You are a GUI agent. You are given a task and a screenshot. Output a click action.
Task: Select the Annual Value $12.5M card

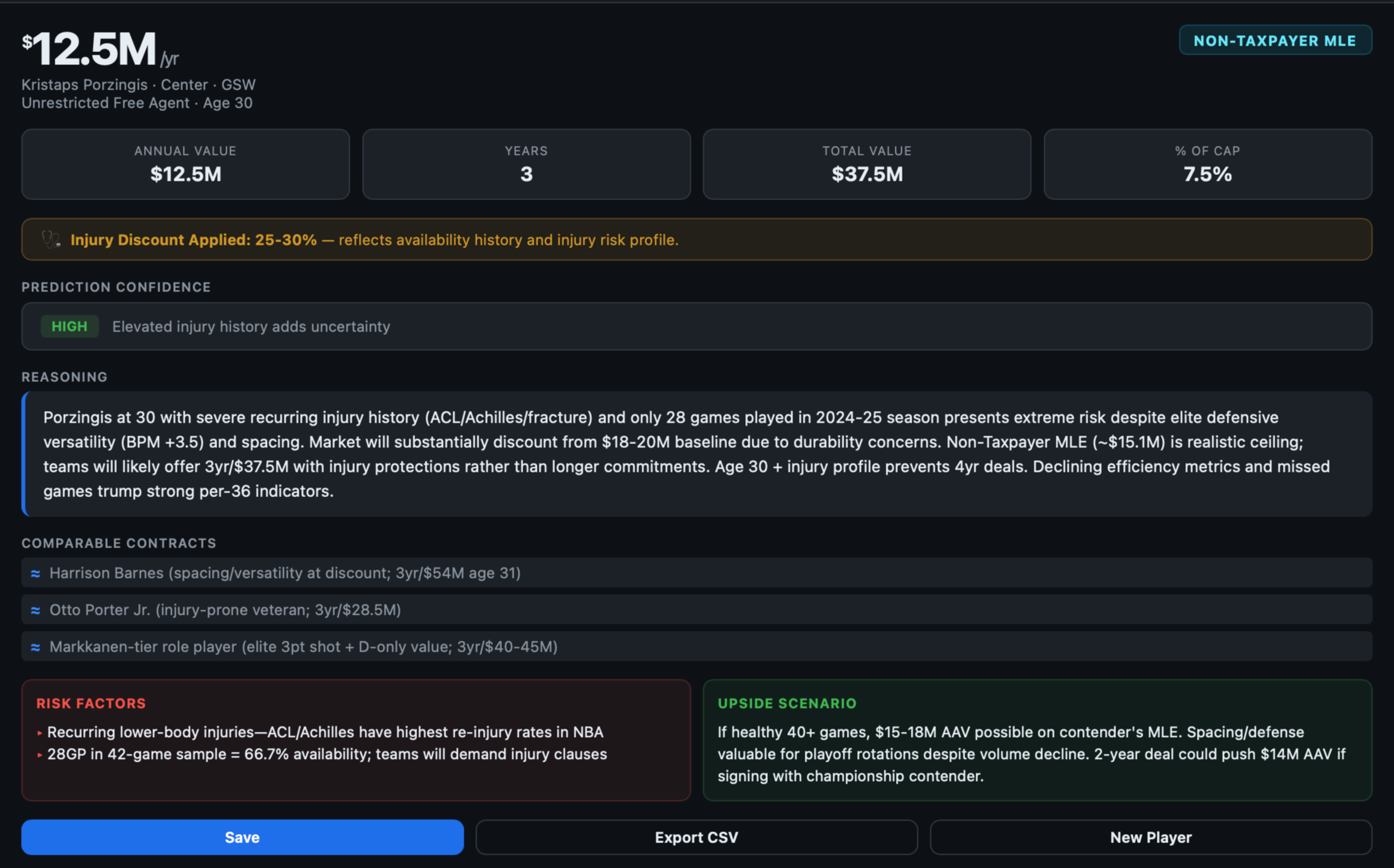click(186, 164)
